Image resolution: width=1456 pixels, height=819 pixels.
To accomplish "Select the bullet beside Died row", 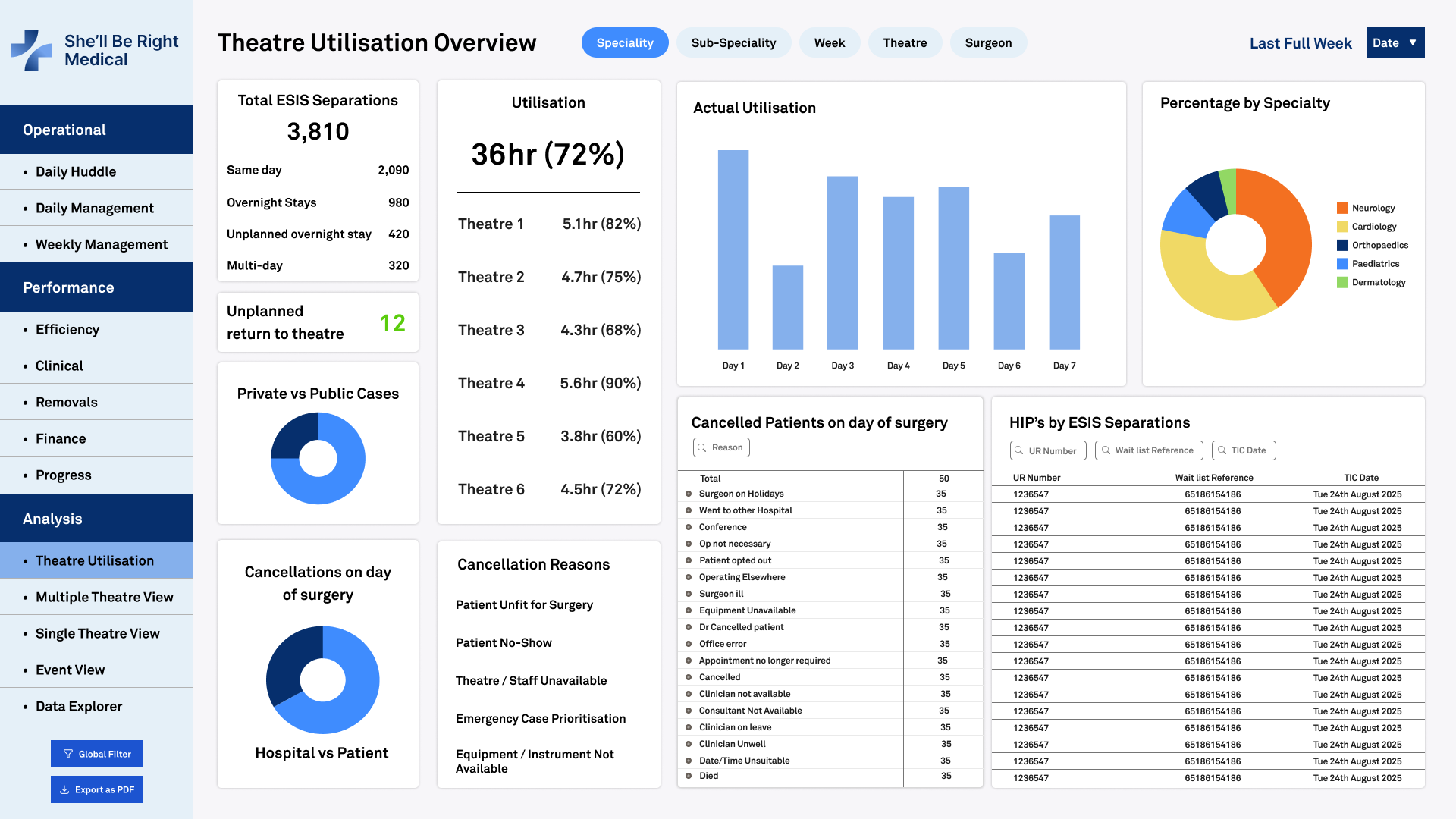I will [689, 776].
